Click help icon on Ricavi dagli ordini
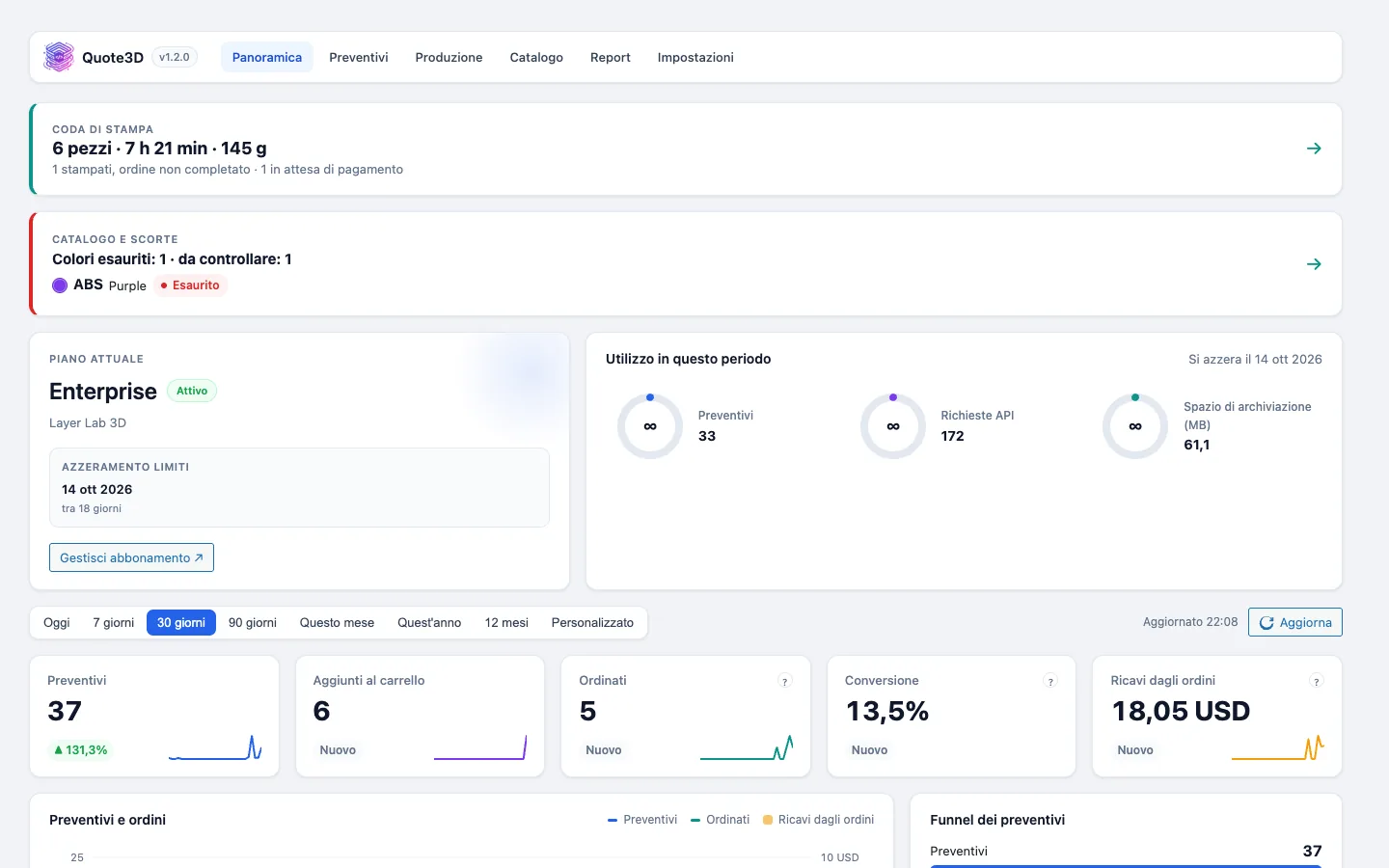The width and height of the screenshot is (1389, 868). [1316, 681]
